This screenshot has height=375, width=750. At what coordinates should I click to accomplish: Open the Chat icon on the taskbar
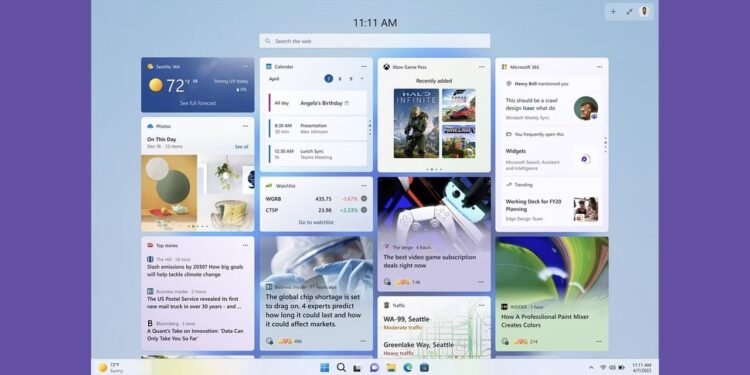375,367
